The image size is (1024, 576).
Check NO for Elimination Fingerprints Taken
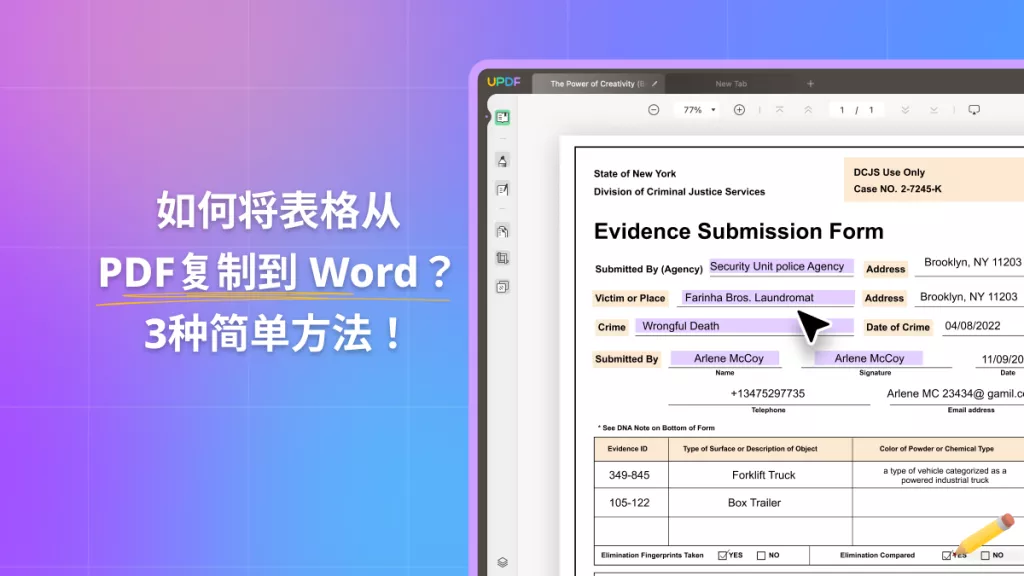761,555
